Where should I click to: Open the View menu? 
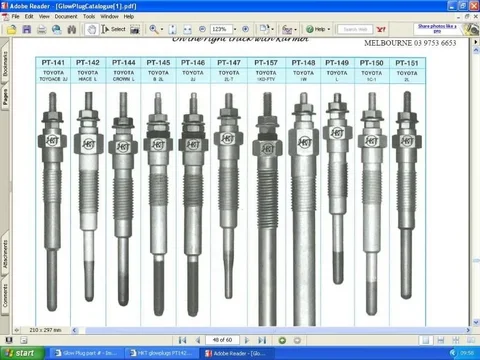coord(44,16)
